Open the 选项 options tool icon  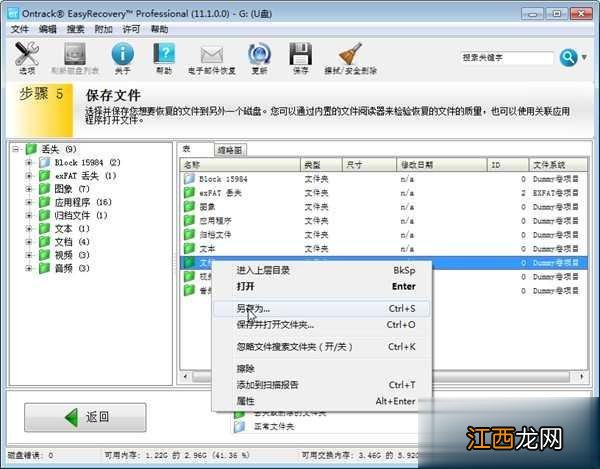[27, 54]
